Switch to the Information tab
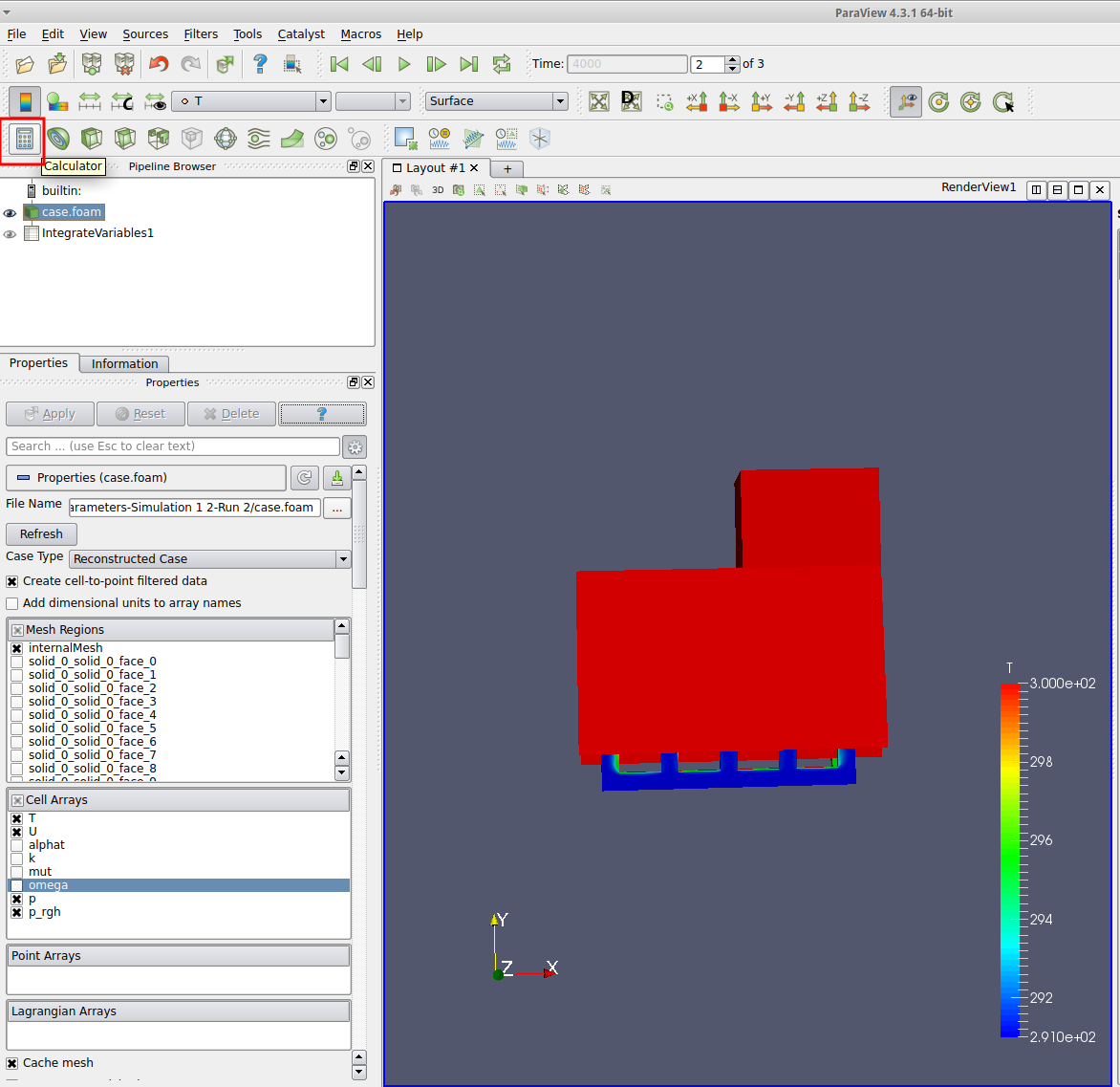This screenshot has height=1087, width=1120. [x=124, y=363]
